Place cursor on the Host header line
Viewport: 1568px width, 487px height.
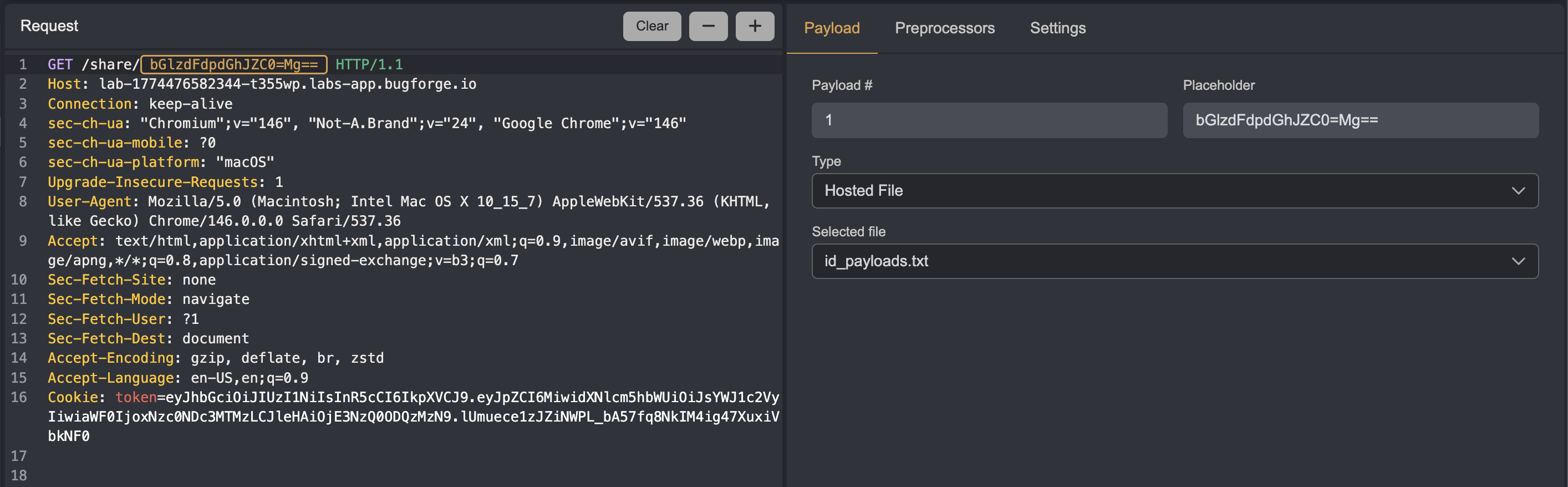[x=262, y=84]
